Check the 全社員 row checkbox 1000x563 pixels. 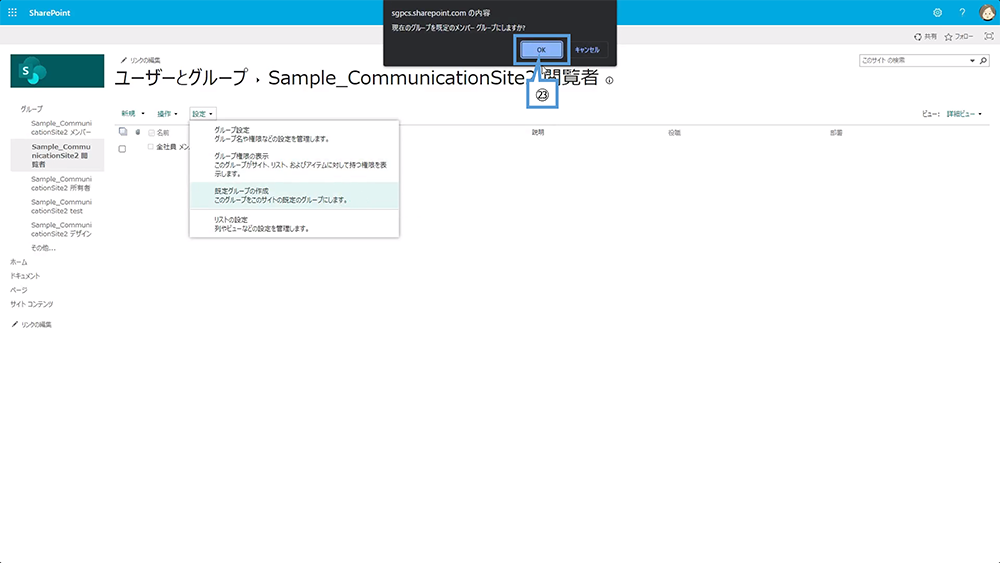click(x=122, y=149)
